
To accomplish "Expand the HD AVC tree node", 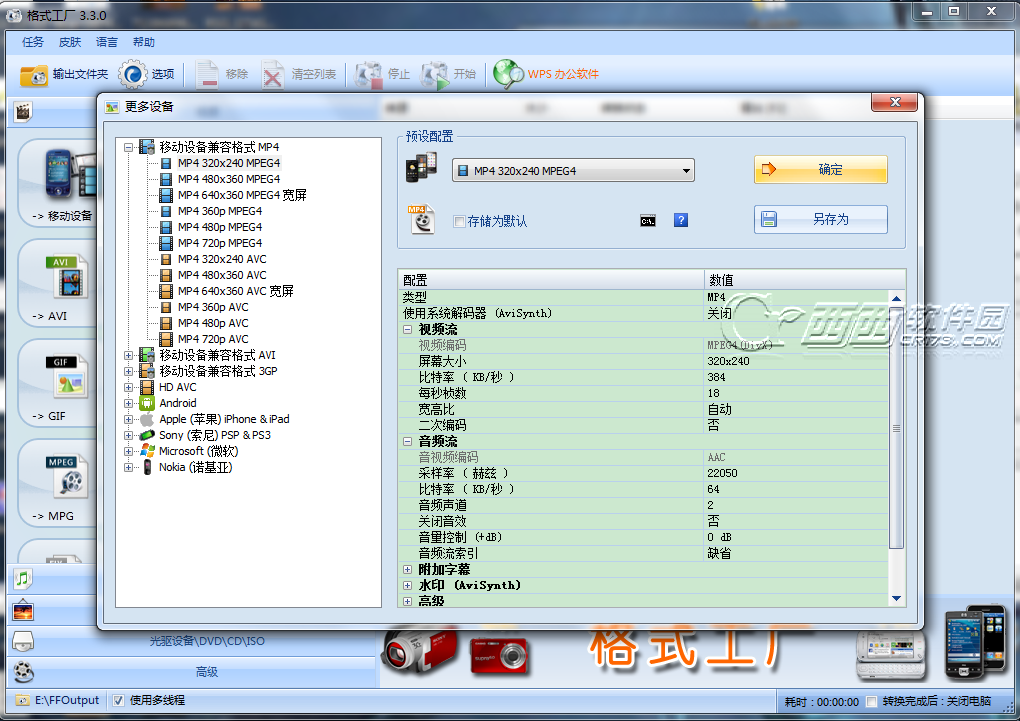I will [128, 388].
